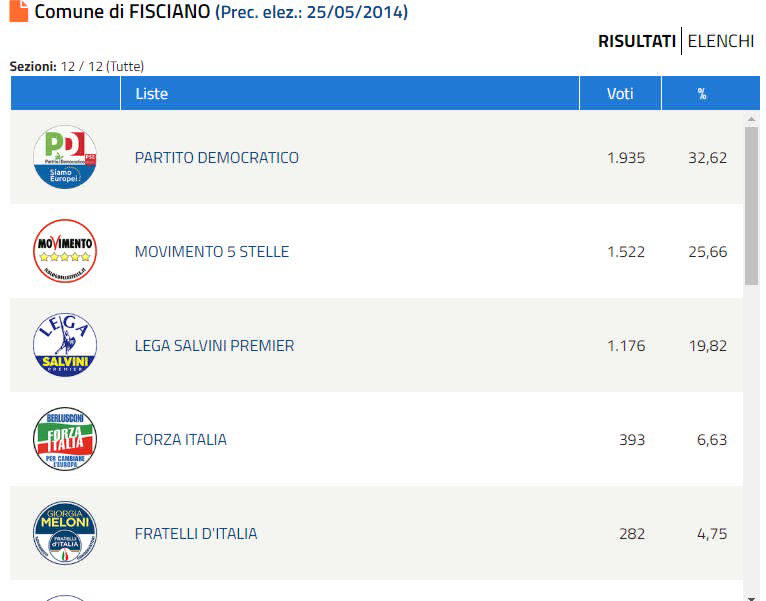Switch to the ELENCHI tab
This screenshot has width=766, height=601.
(720, 41)
